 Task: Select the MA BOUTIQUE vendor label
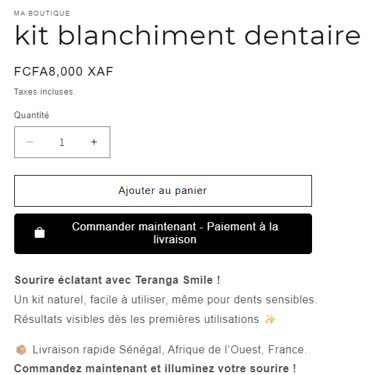coord(42,14)
